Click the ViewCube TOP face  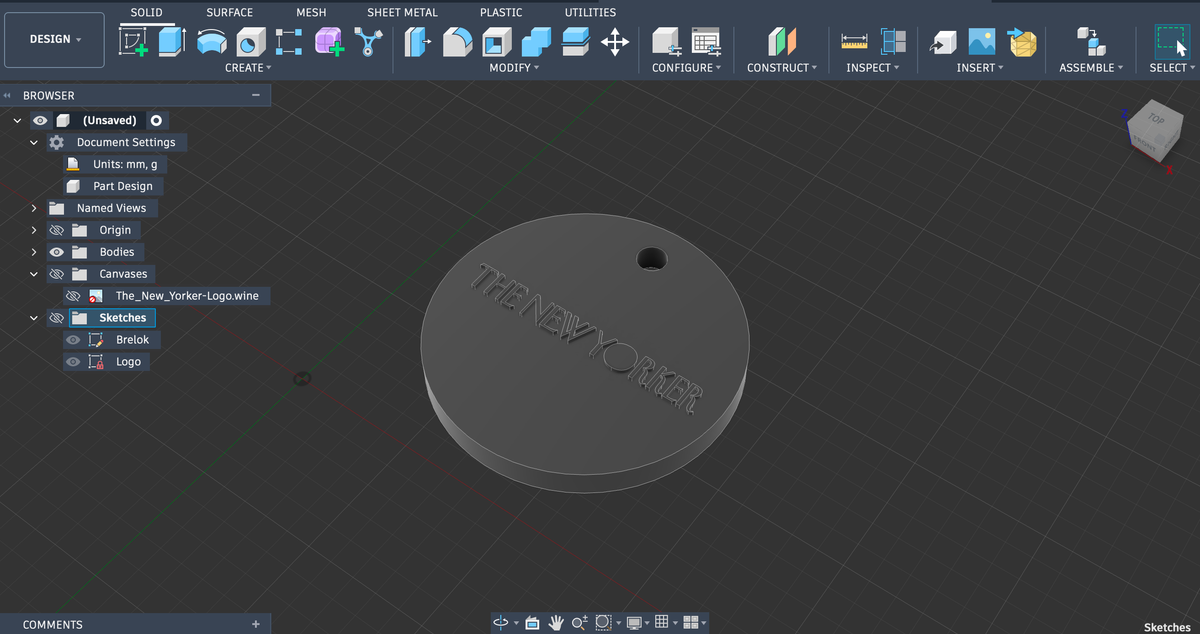pos(1156,120)
